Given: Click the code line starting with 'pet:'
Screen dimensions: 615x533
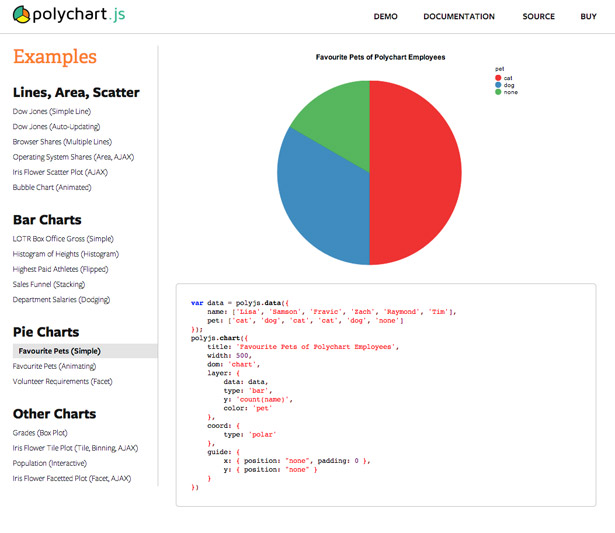Looking at the screenshot, I should pos(306,321).
